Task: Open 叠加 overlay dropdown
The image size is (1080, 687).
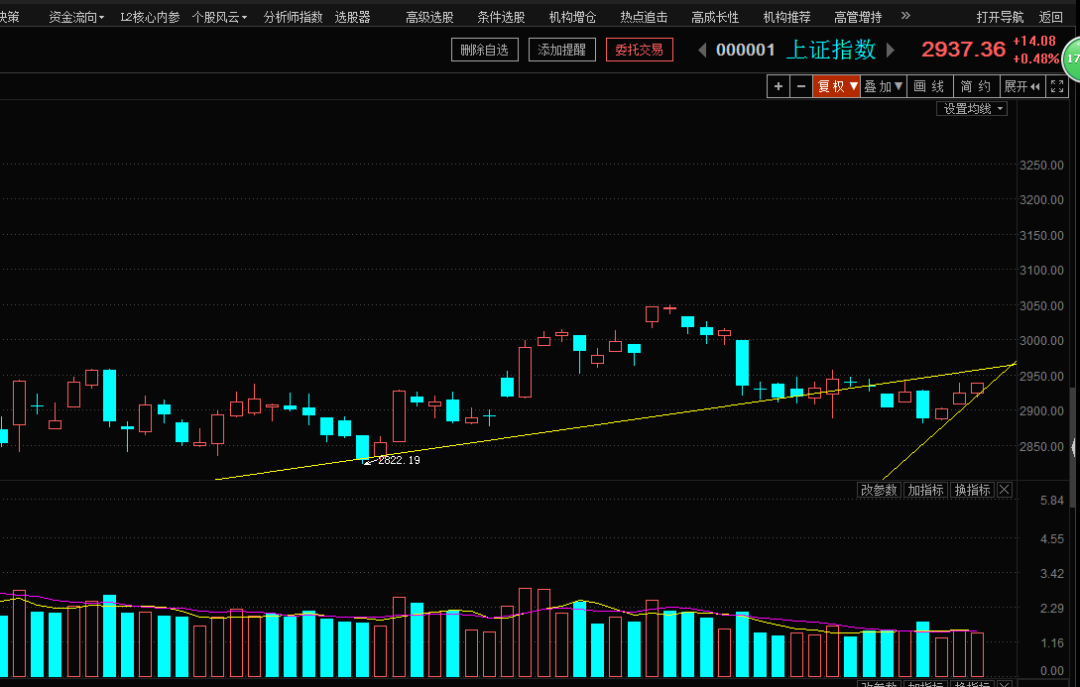Action: 883,86
